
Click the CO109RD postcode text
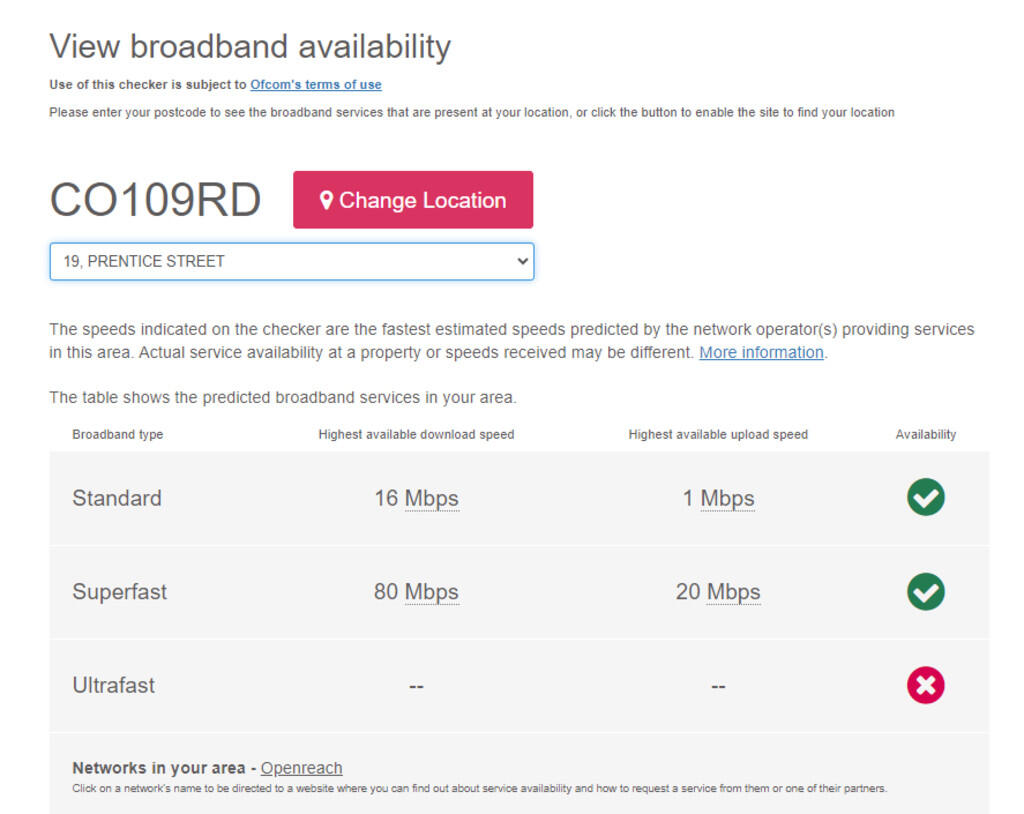[155, 200]
